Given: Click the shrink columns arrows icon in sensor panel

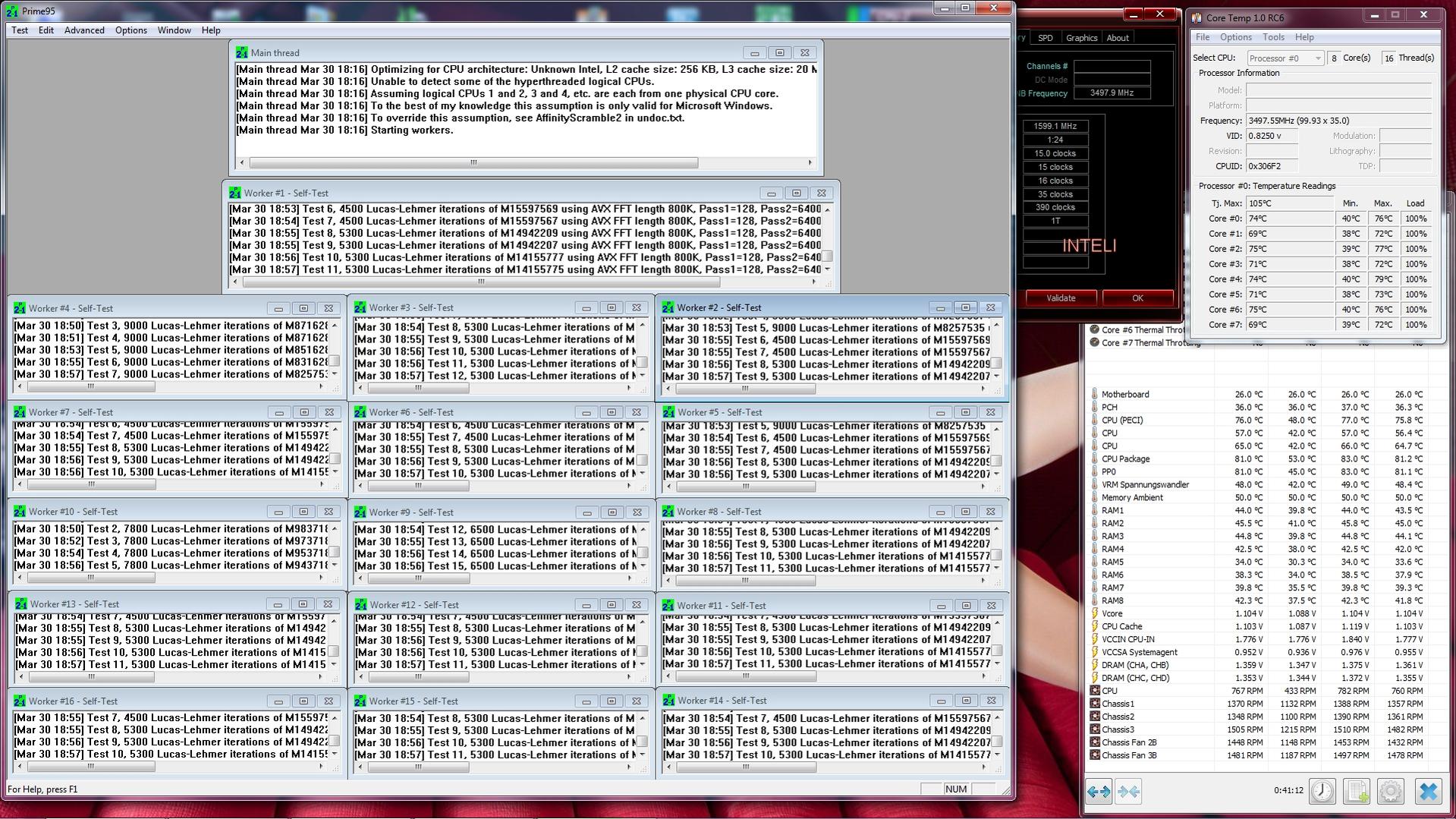Looking at the screenshot, I should point(1128,792).
